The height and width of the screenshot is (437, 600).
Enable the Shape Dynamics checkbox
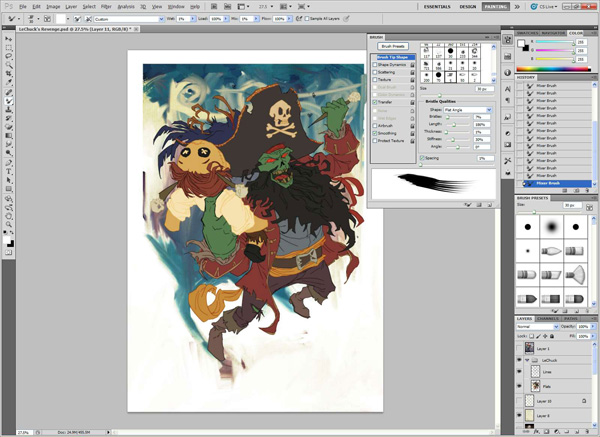375,65
